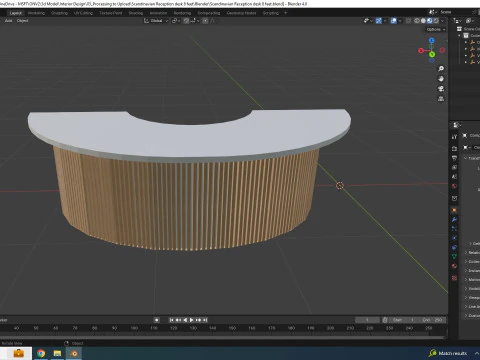Open the View Layer properties tab
Viewport: 480px width, 360px height.
(x=454, y=167)
